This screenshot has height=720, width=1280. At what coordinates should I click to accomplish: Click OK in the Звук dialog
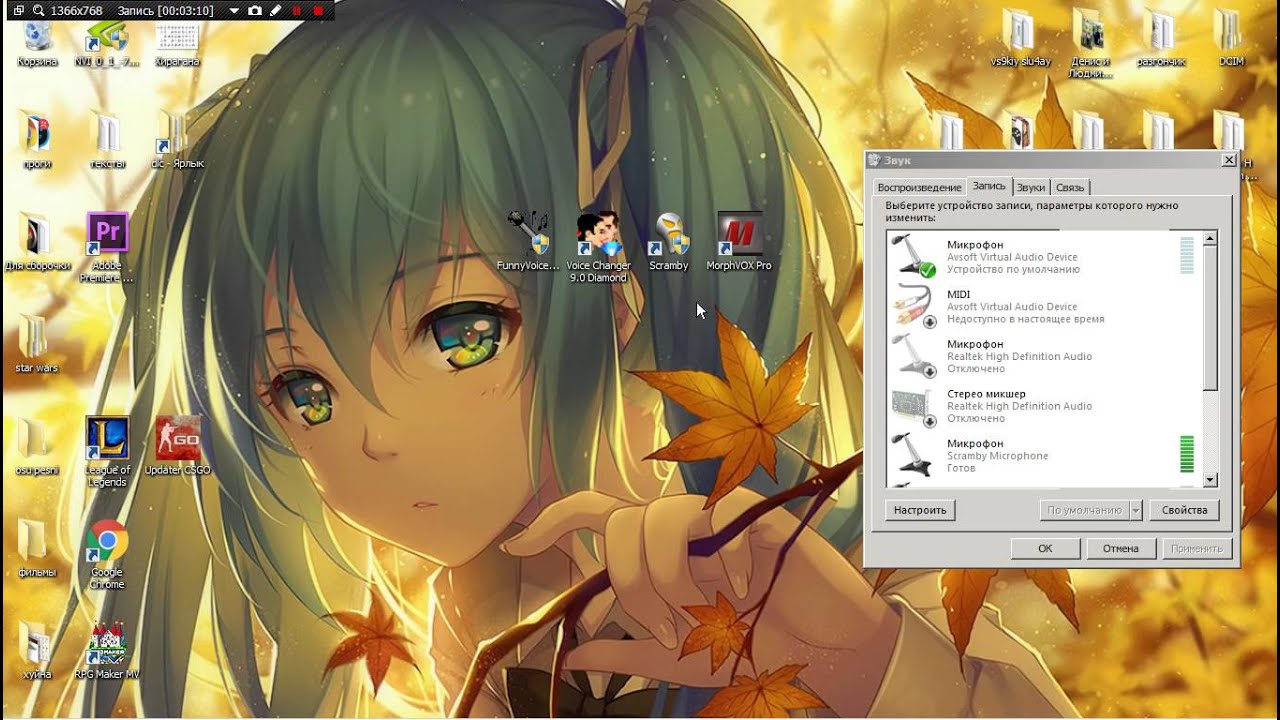1045,548
